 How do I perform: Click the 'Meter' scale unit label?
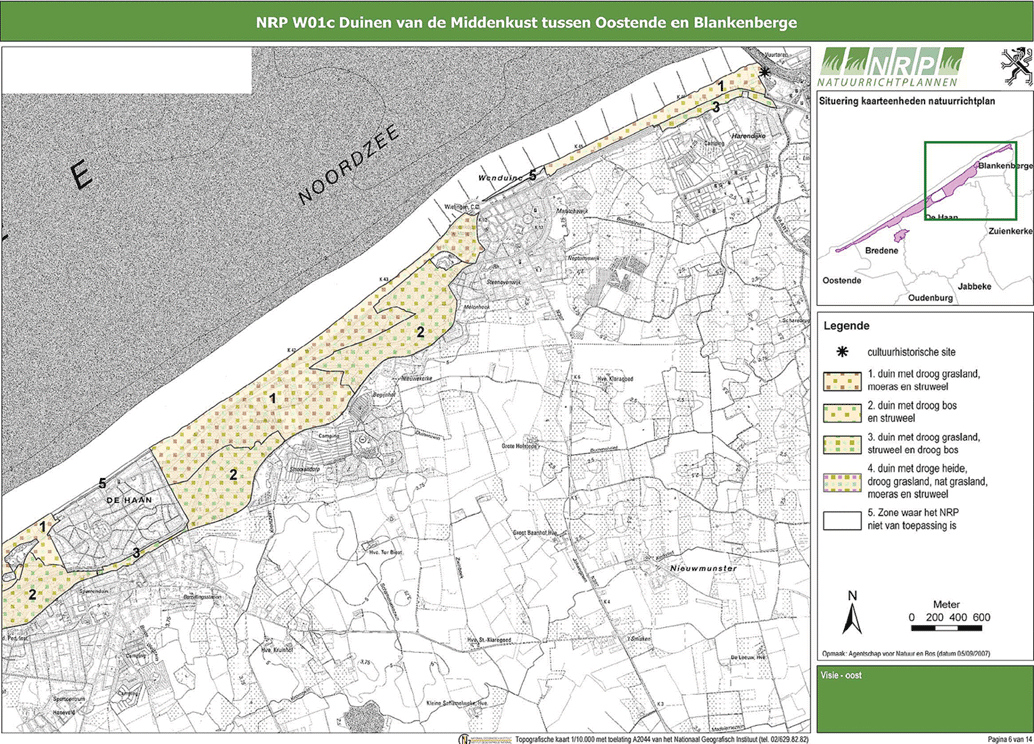[x=947, y=604]
